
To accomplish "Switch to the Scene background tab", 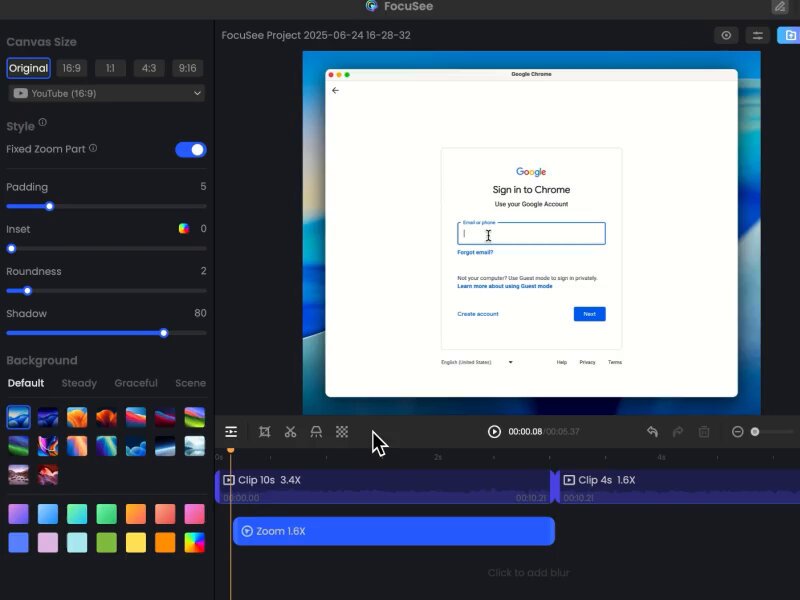I will (190, 383).
